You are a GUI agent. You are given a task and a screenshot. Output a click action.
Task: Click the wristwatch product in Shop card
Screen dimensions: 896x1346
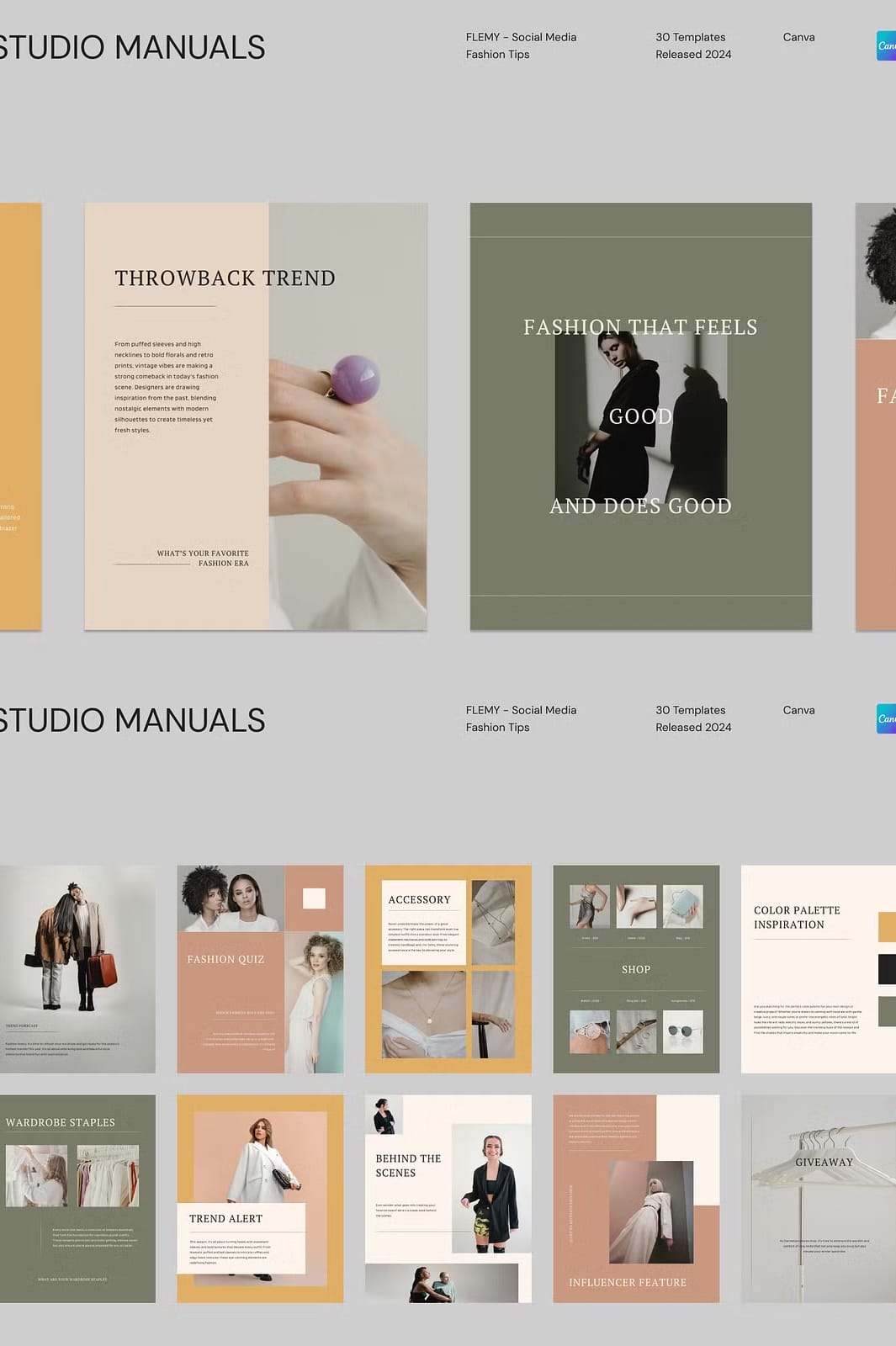(590, 1031)
